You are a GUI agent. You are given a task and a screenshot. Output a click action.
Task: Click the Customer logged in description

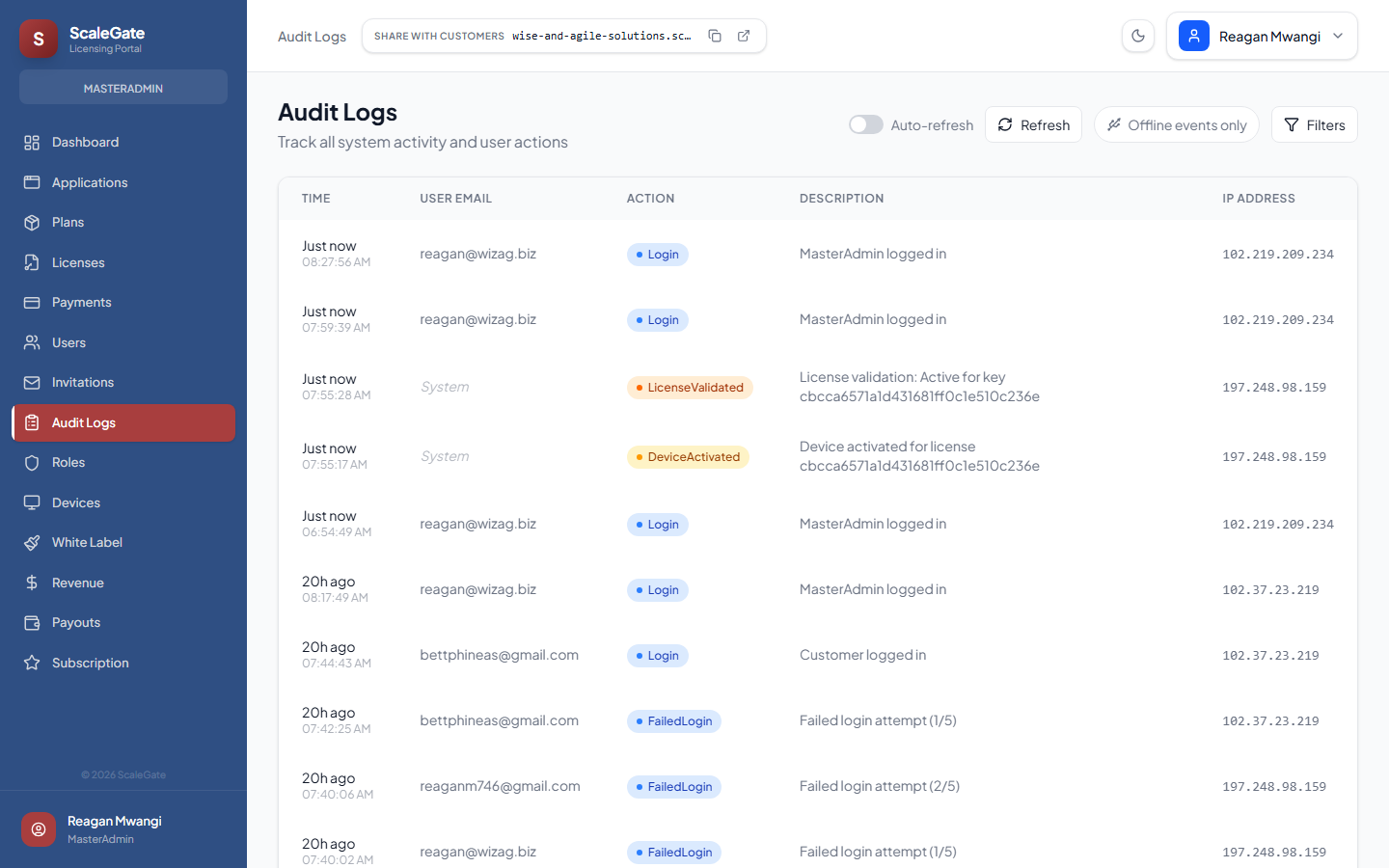[x=862, y=655]
